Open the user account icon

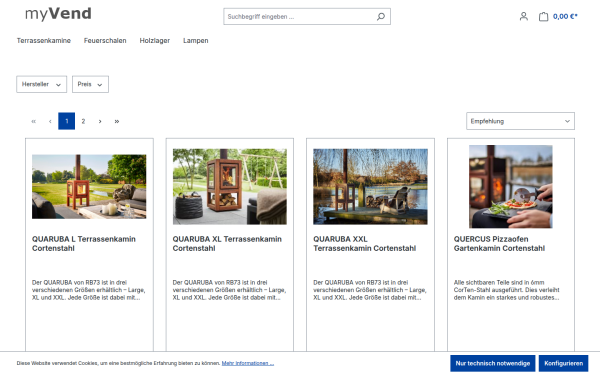(523, 16)
